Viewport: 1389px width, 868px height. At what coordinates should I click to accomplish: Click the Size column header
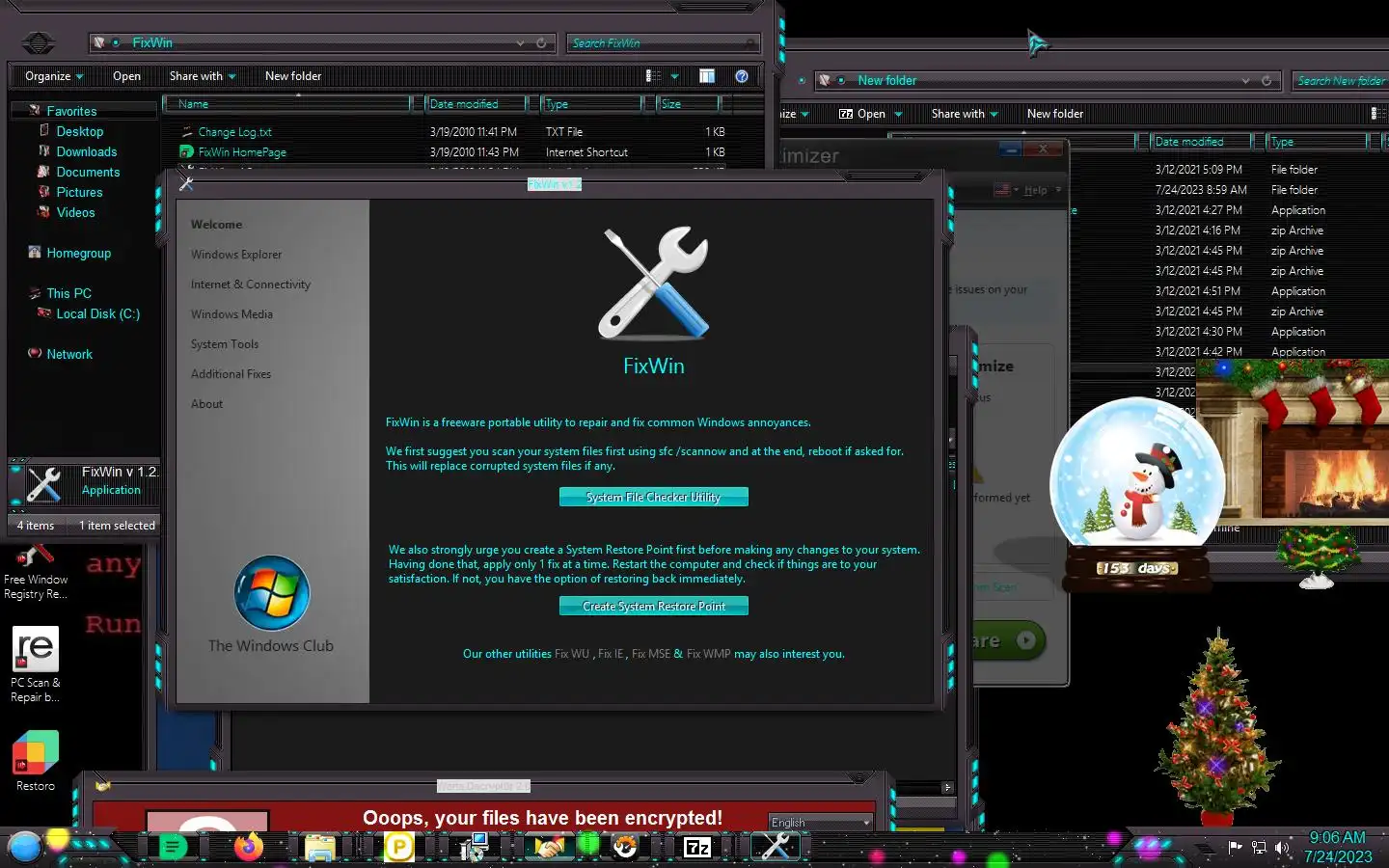(x=688, y=104)
